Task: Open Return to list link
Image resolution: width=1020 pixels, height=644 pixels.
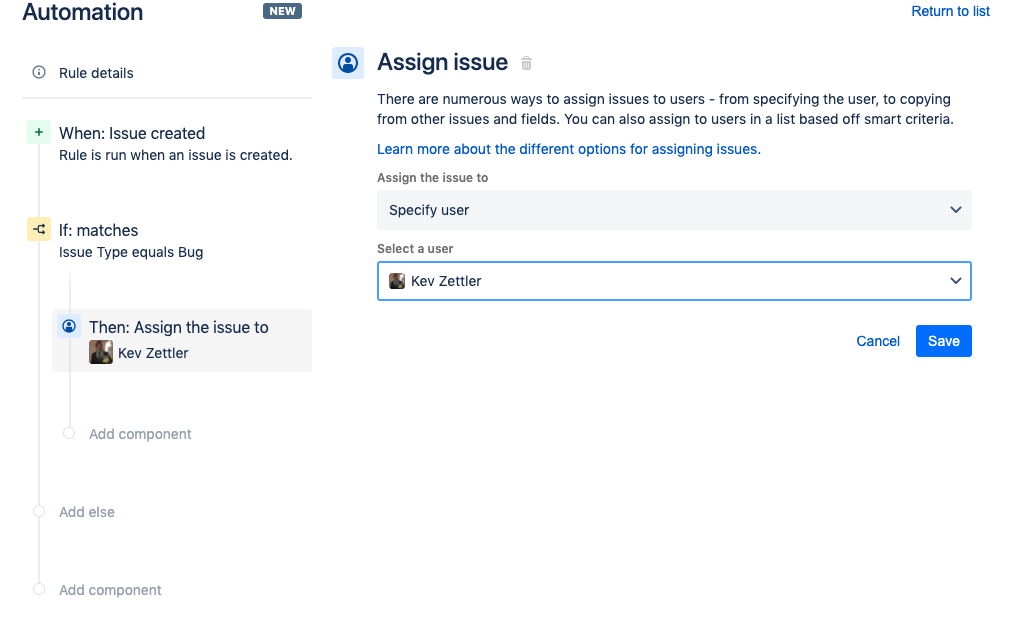Action: pyautogui.click(x=949, y=11)
